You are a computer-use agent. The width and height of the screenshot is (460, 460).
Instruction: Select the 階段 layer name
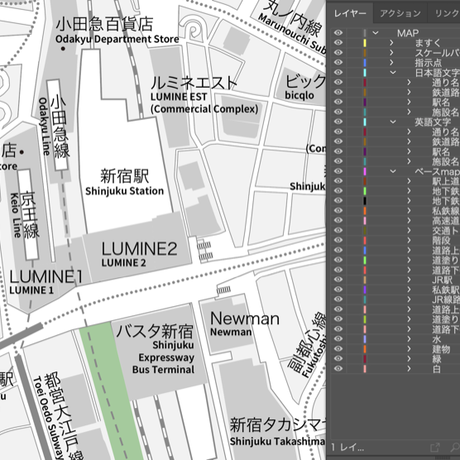441,240
